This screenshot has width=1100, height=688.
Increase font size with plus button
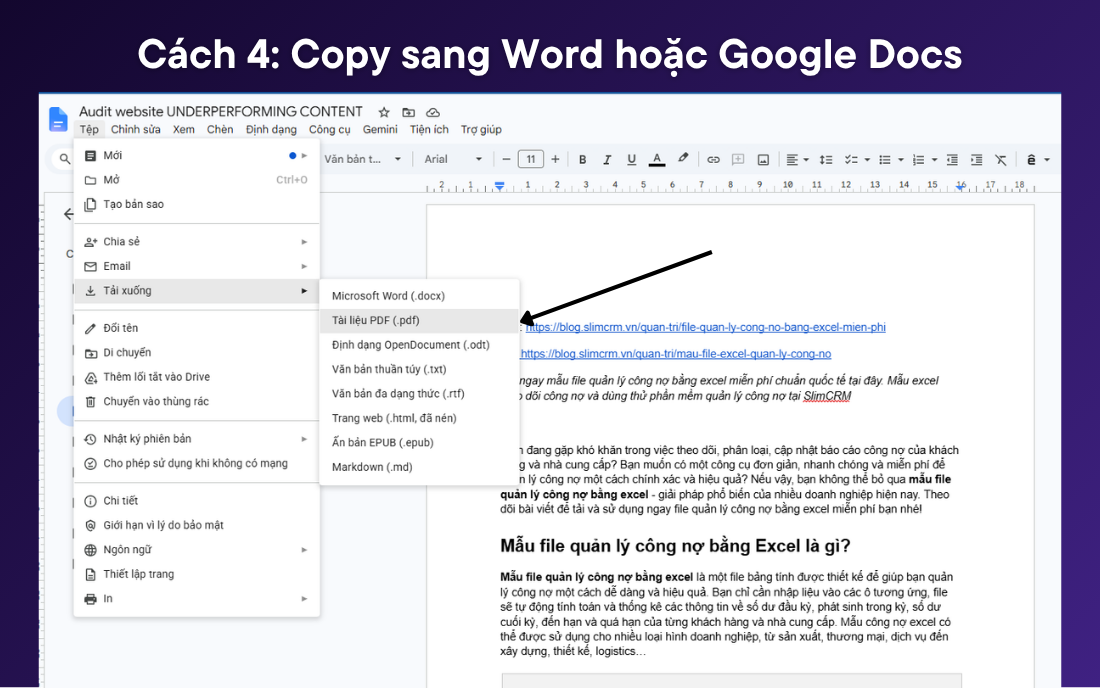(555, 159)
